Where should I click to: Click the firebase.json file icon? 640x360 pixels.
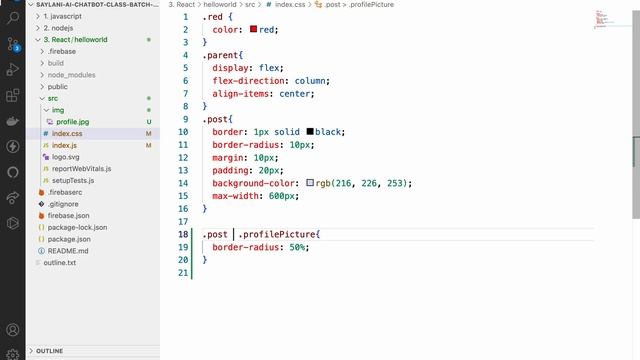click(x=41, y=216)
